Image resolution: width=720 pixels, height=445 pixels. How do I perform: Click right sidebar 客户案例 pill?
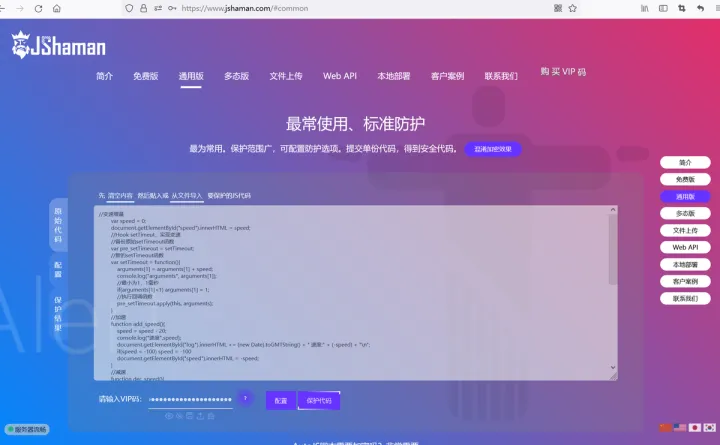point(685,282)
